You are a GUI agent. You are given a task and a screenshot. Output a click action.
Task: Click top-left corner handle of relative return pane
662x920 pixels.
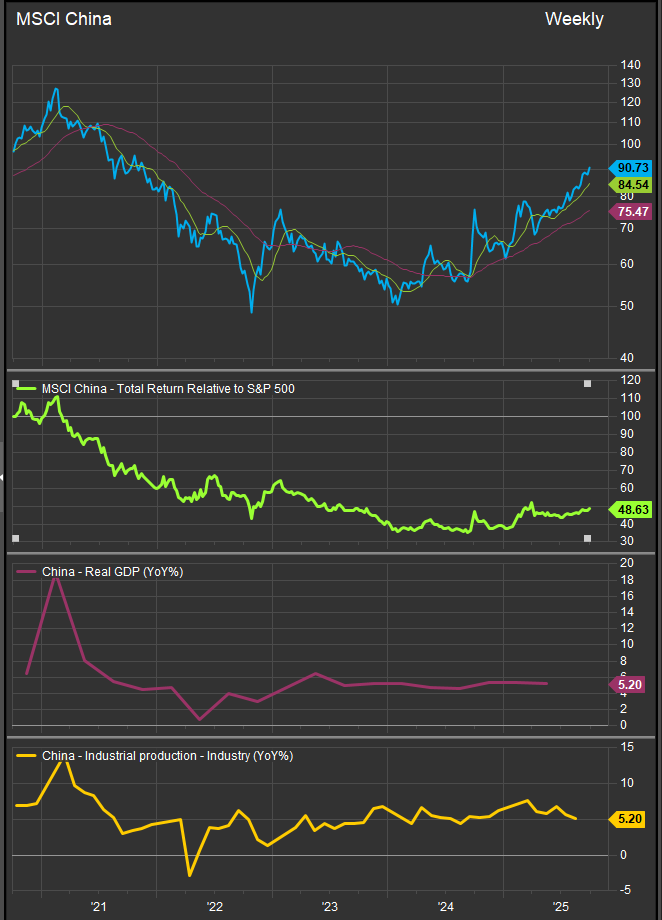coord(15,383)
